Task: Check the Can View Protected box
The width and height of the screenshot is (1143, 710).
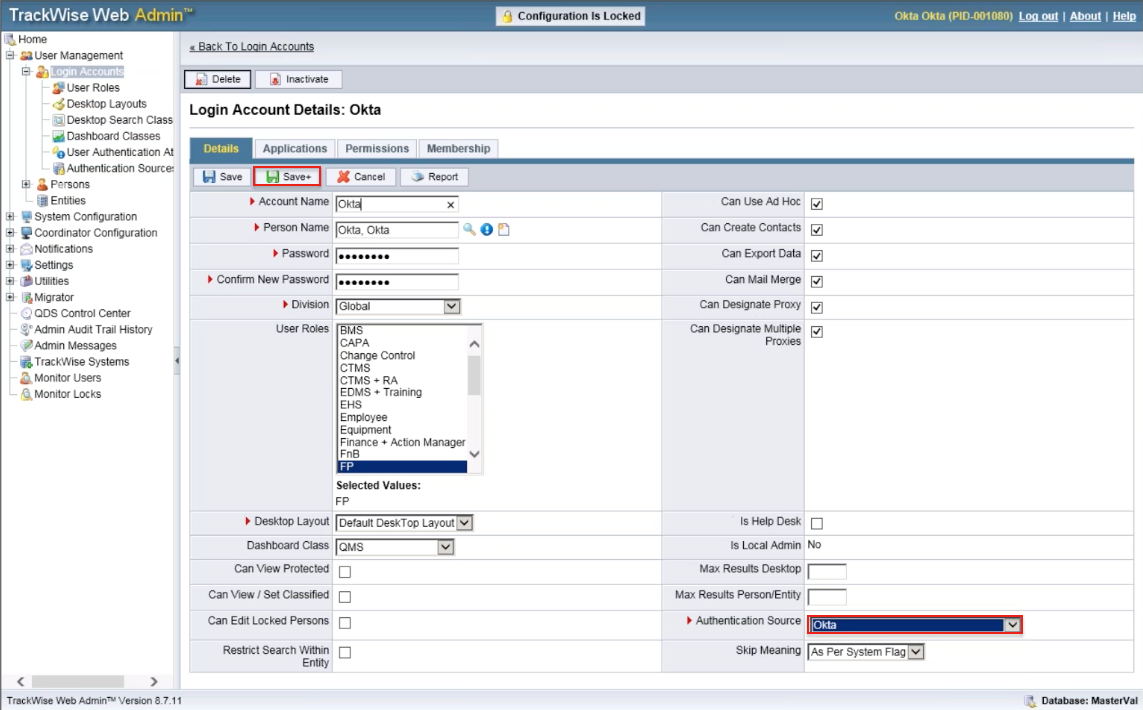Action: tap(345, 572)
